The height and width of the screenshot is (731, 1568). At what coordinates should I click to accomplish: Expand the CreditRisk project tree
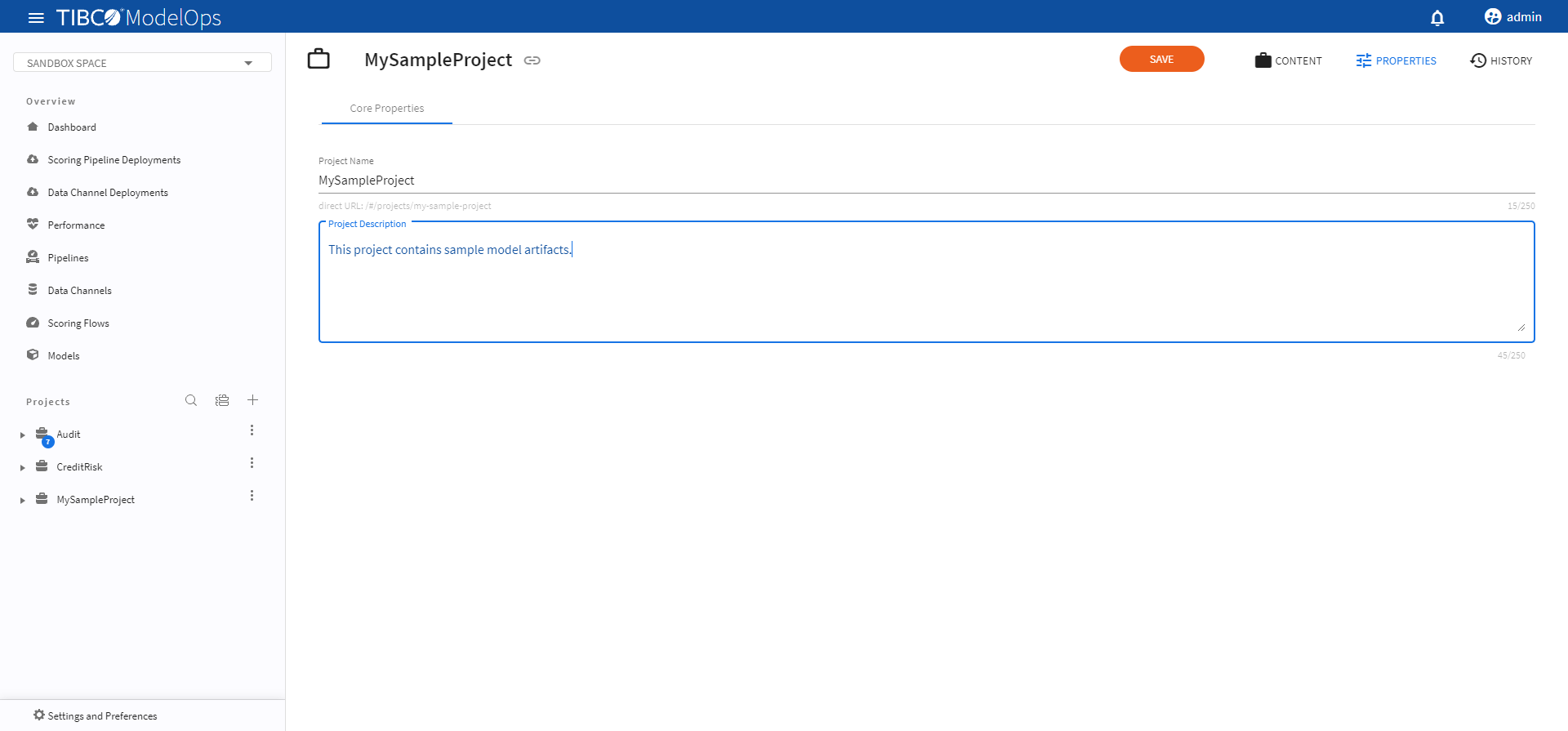(23, 468)
